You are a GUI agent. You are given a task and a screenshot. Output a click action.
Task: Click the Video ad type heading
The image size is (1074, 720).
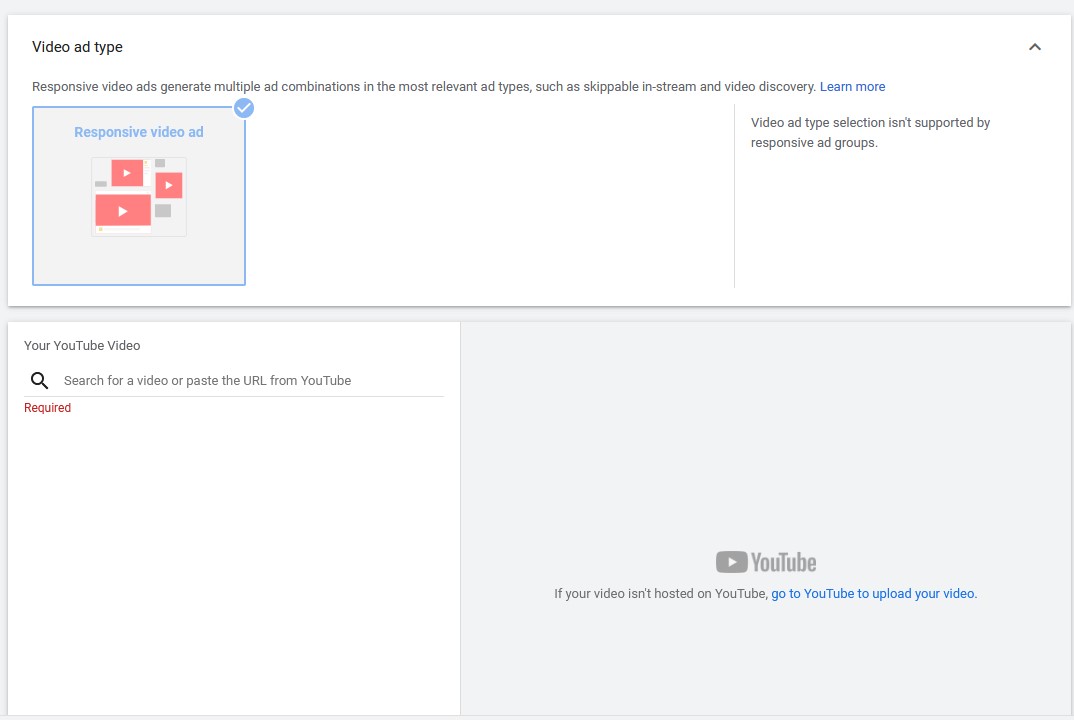point(77,47)
